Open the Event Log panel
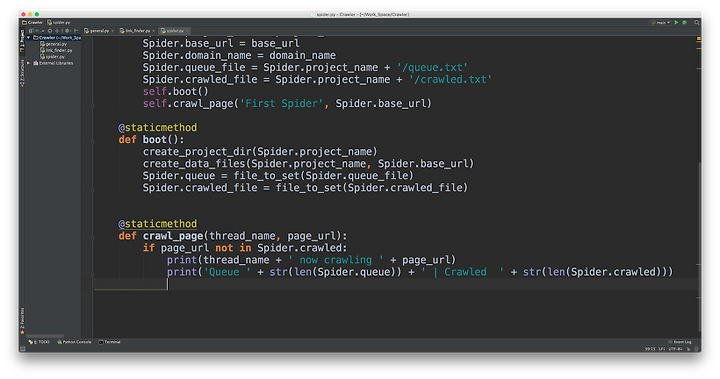Viewport: 720px width, 379px height. tap(680, 342)
